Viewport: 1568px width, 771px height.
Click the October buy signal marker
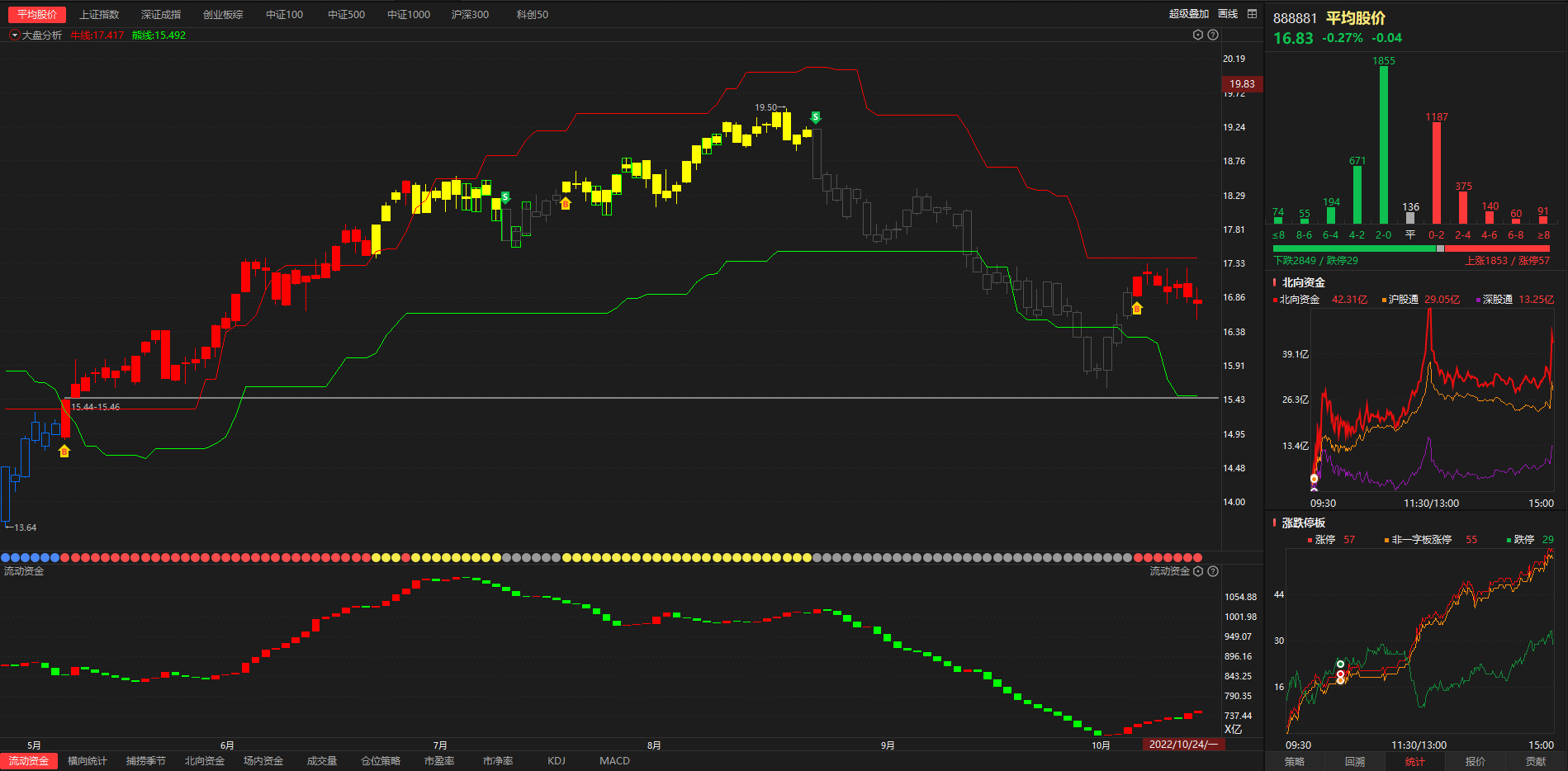tap(1137, 308)
